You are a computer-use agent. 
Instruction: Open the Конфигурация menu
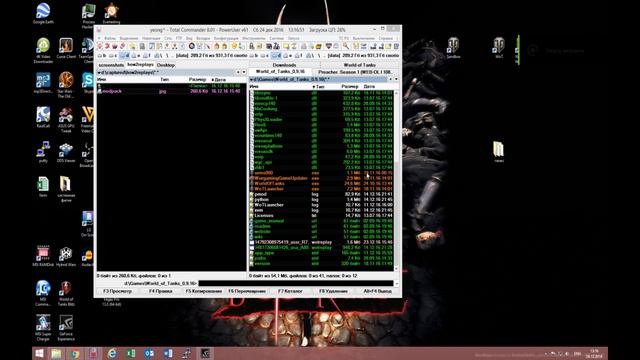pyautogui.click(x=226, y=38)
